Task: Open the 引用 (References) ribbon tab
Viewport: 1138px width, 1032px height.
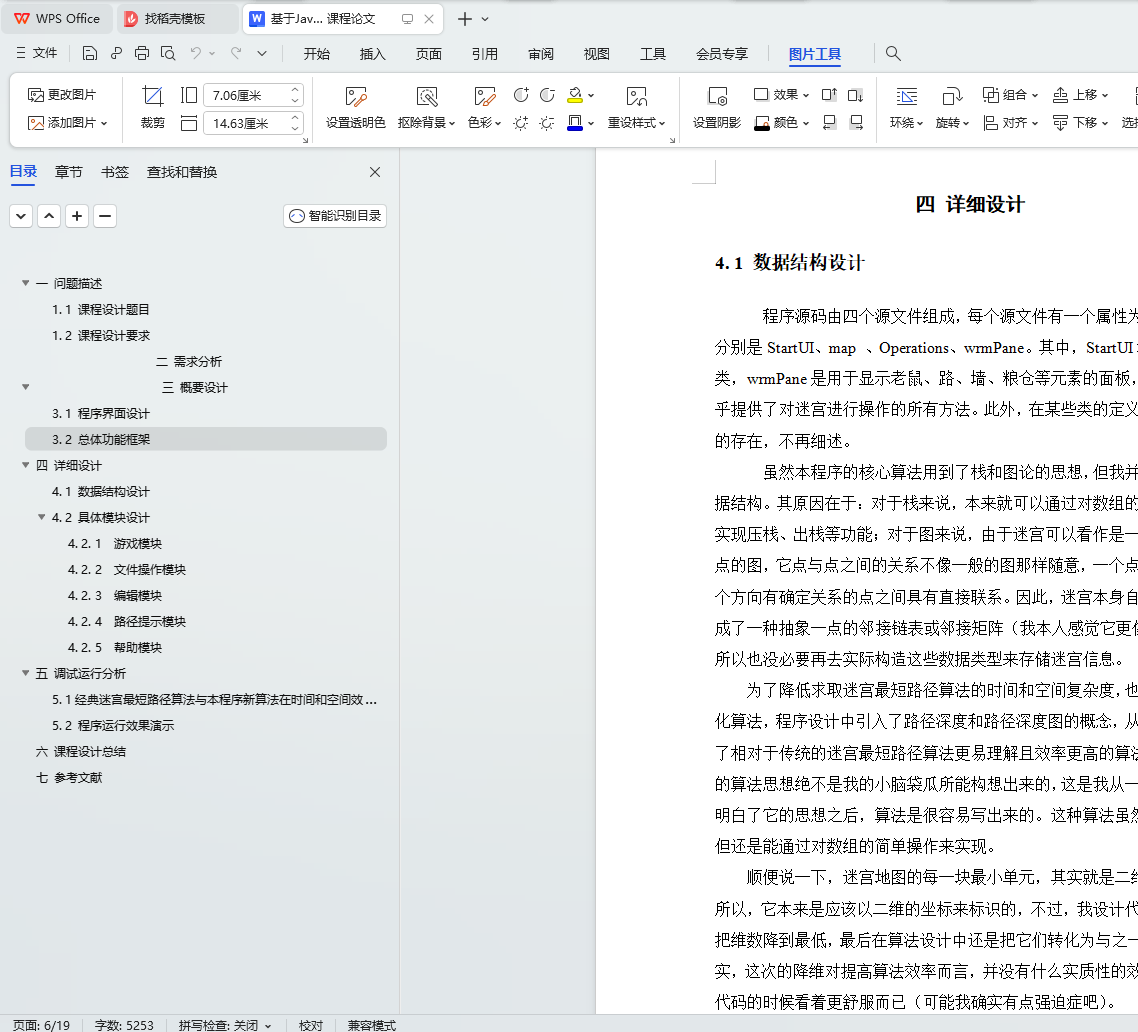Action: [485, 54]
